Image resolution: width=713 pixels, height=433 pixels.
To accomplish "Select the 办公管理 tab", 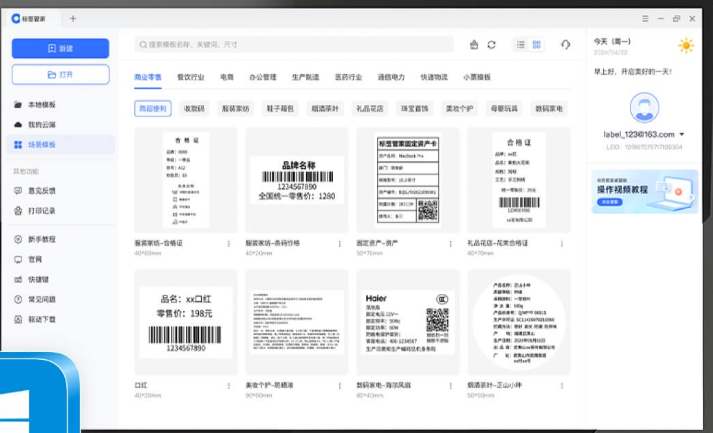I will 262,77.
